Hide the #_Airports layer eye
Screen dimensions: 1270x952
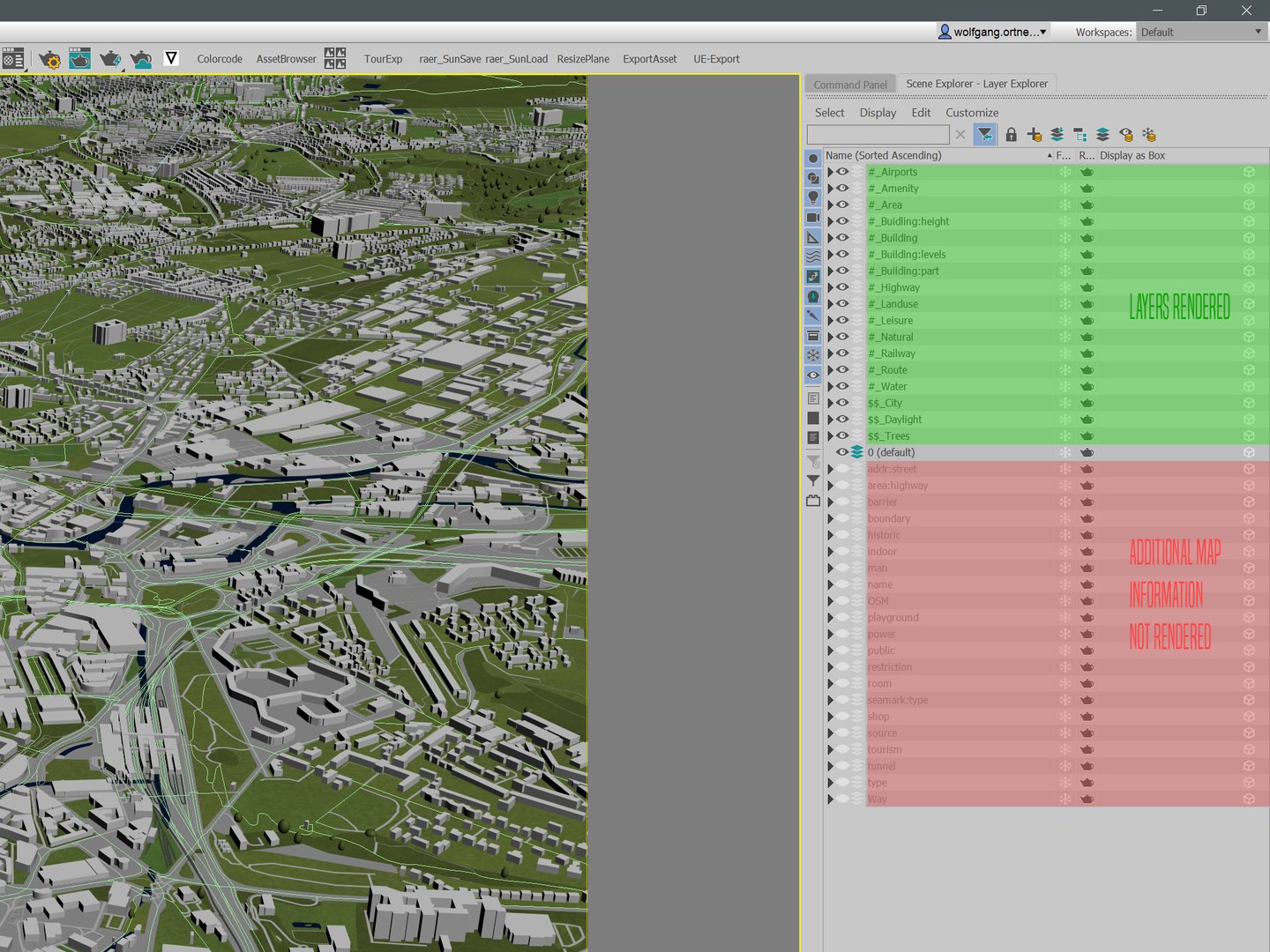(x=842, y=172)
